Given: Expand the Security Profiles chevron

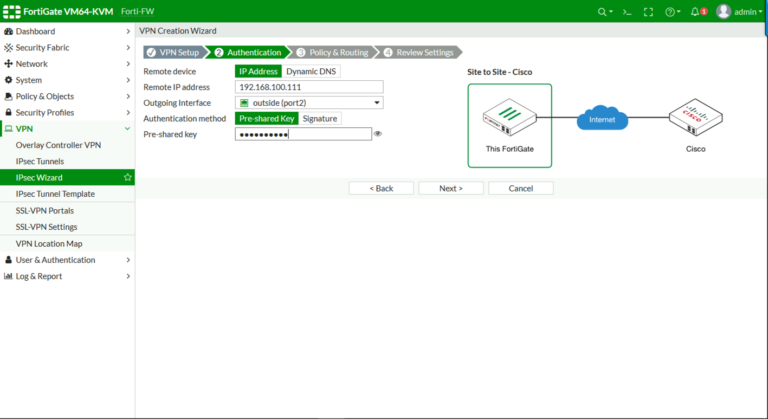Looking at the screenshot, I should click(x=128, y=112).
